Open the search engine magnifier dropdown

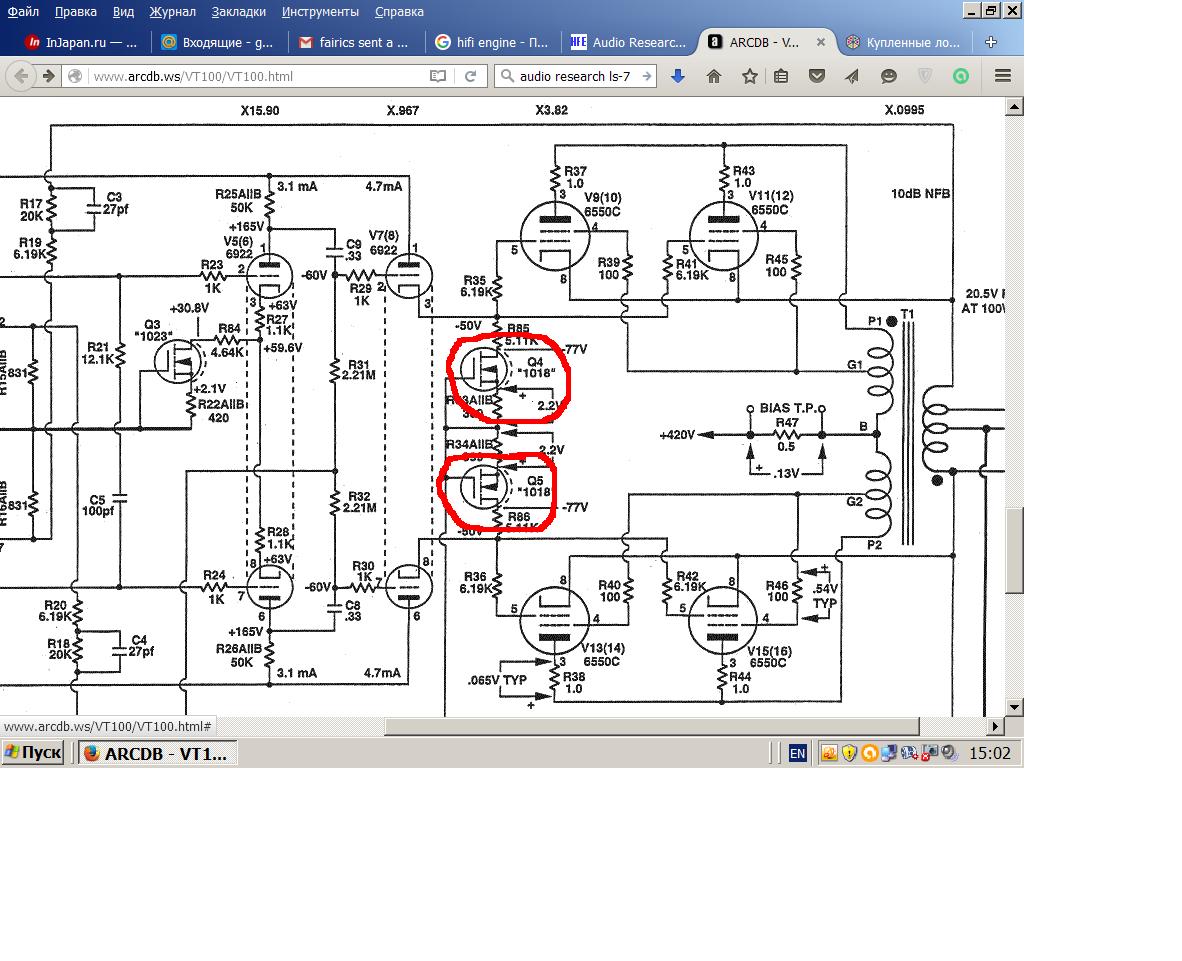point(508,76)
